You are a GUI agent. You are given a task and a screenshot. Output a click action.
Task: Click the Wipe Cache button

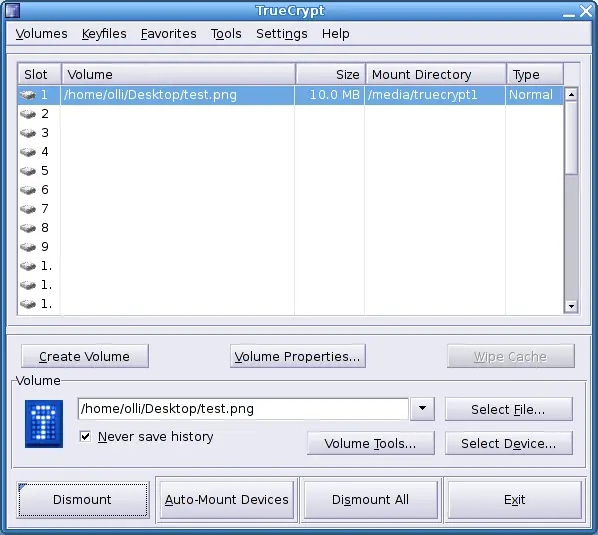511,356
